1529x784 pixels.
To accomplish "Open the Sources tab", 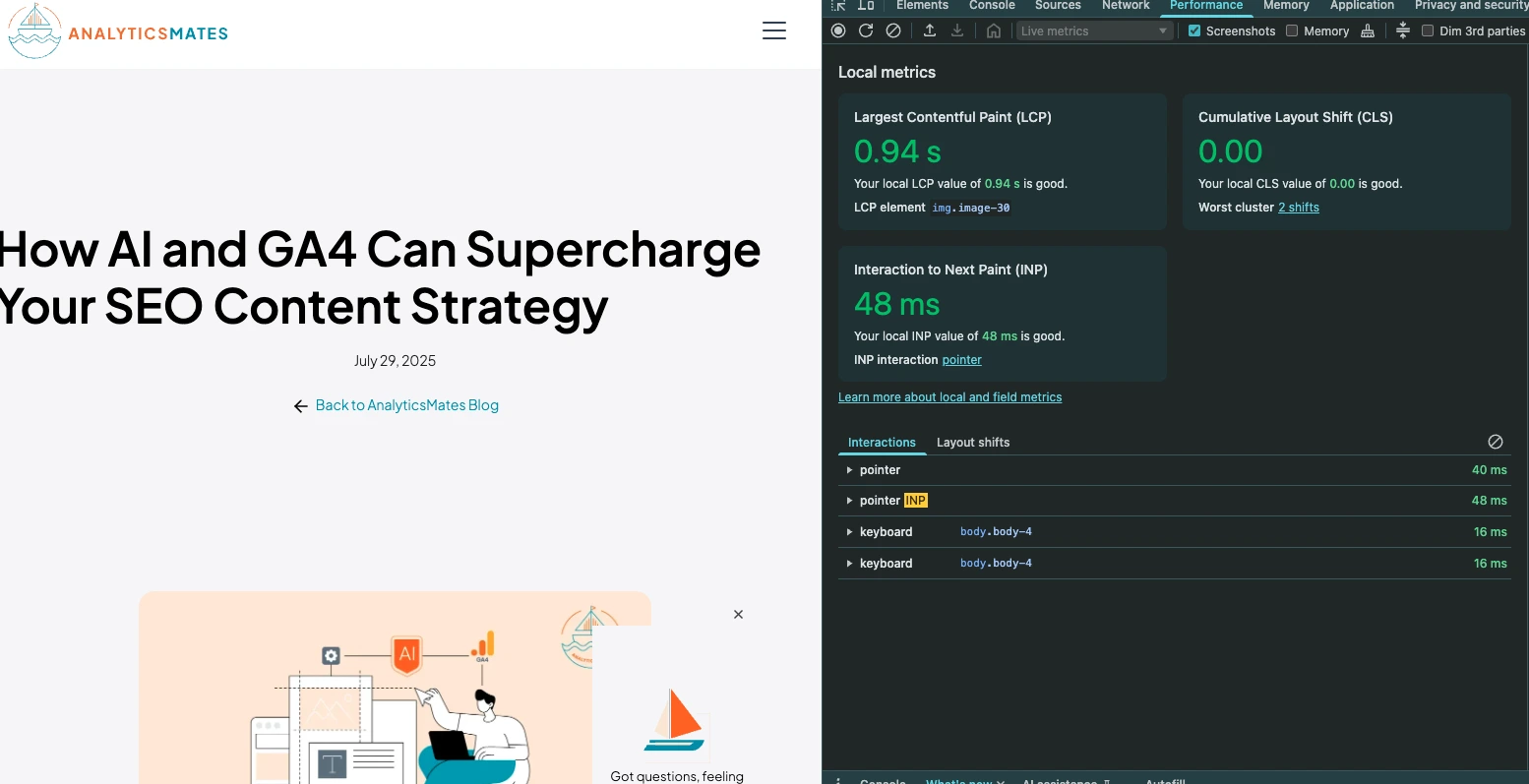I will coord(1058,5).
